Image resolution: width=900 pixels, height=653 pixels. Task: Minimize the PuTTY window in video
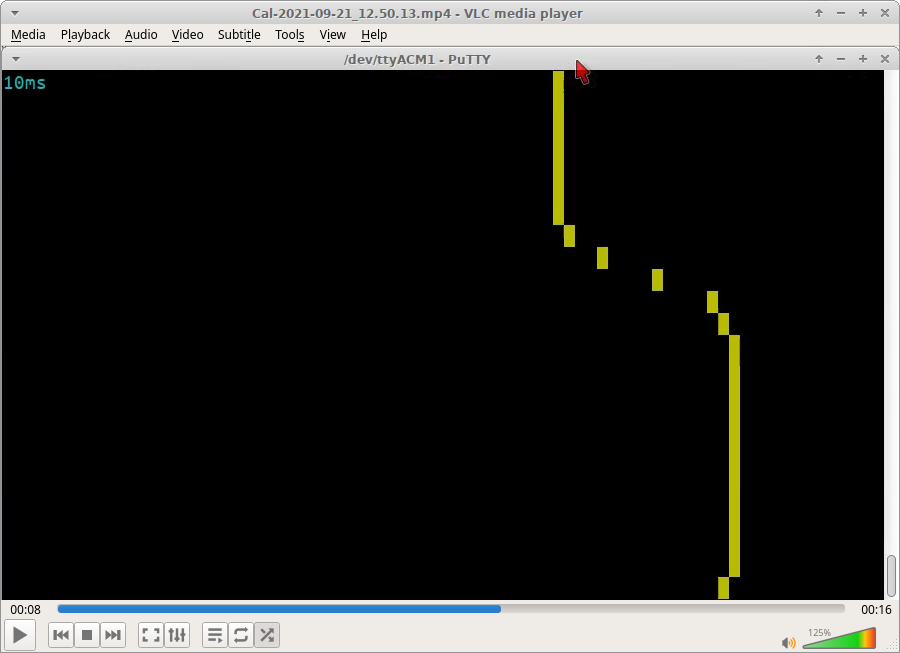pyautogui.click(x=841, y=59)
